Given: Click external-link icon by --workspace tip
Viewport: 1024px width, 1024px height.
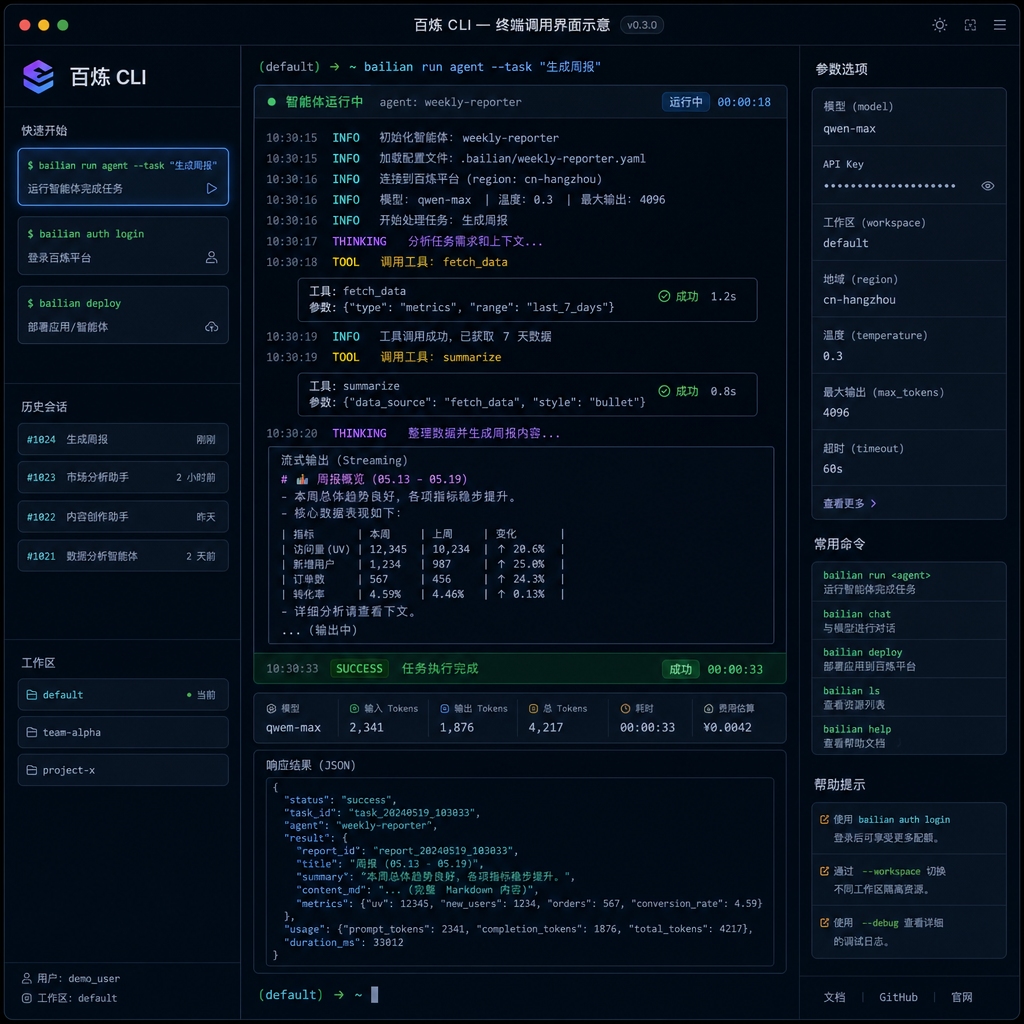Looking at the screenshot, I should 824,871.
